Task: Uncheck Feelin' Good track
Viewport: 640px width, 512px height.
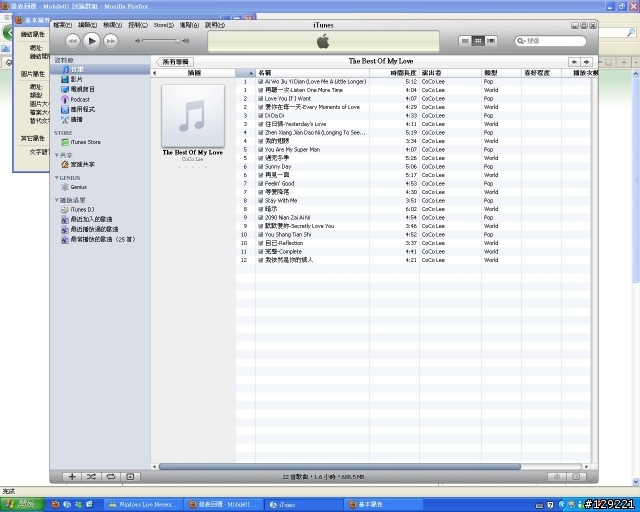Action: tap(261, 184)
